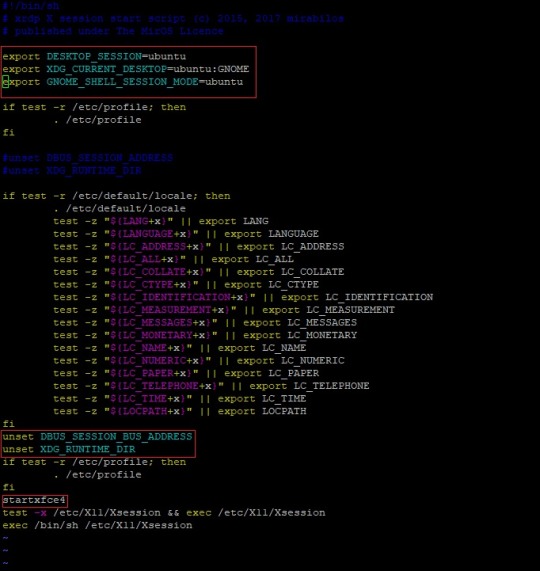Click the XDG_CURRENT_DESKTOP variable name
Screen dimensions: 540x571
pyautogui.click(x=106, y=69)
